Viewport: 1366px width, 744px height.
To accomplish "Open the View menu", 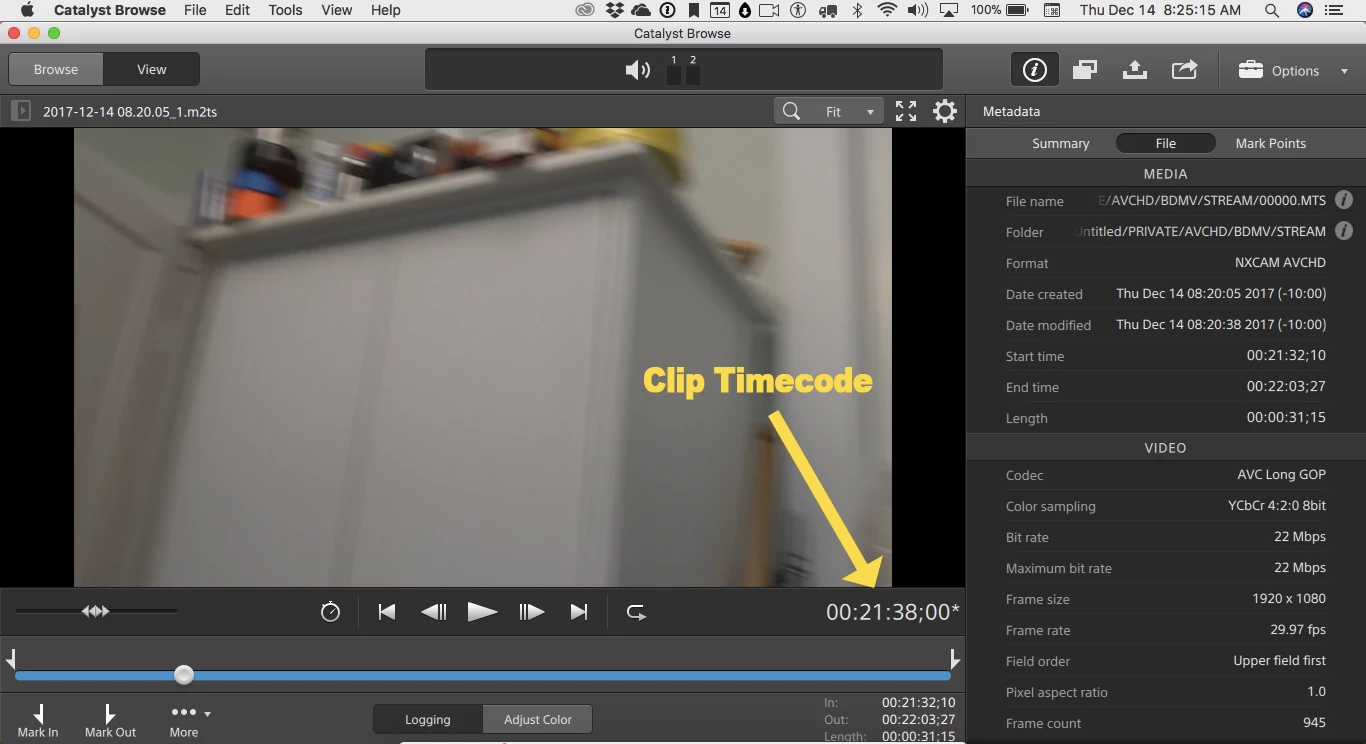I will coord(336,10).
